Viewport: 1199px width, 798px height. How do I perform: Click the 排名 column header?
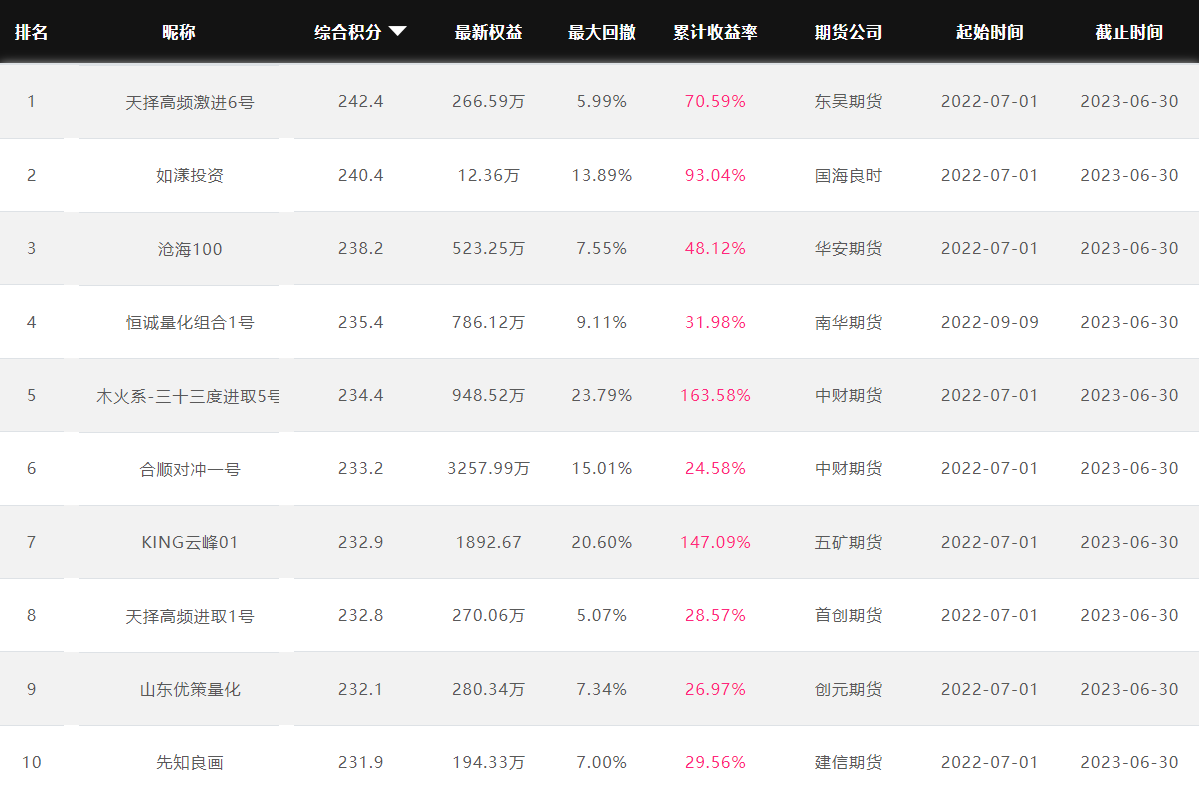tap(31, 32)
